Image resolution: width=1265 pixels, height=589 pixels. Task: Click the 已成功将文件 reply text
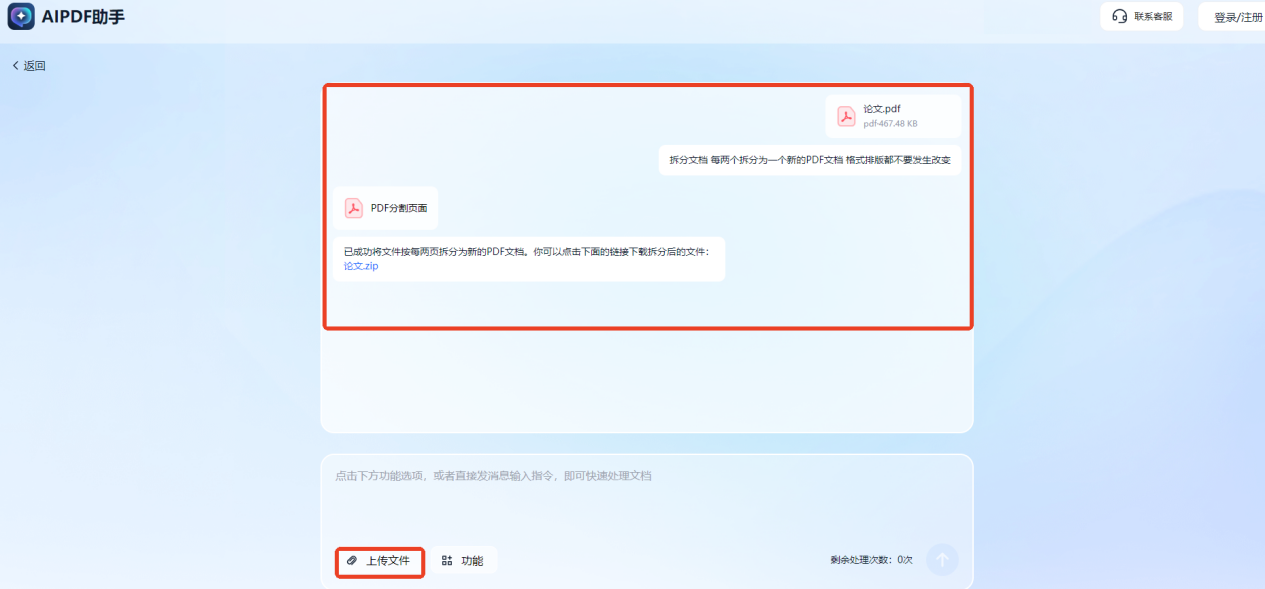(x=526, y=252)
